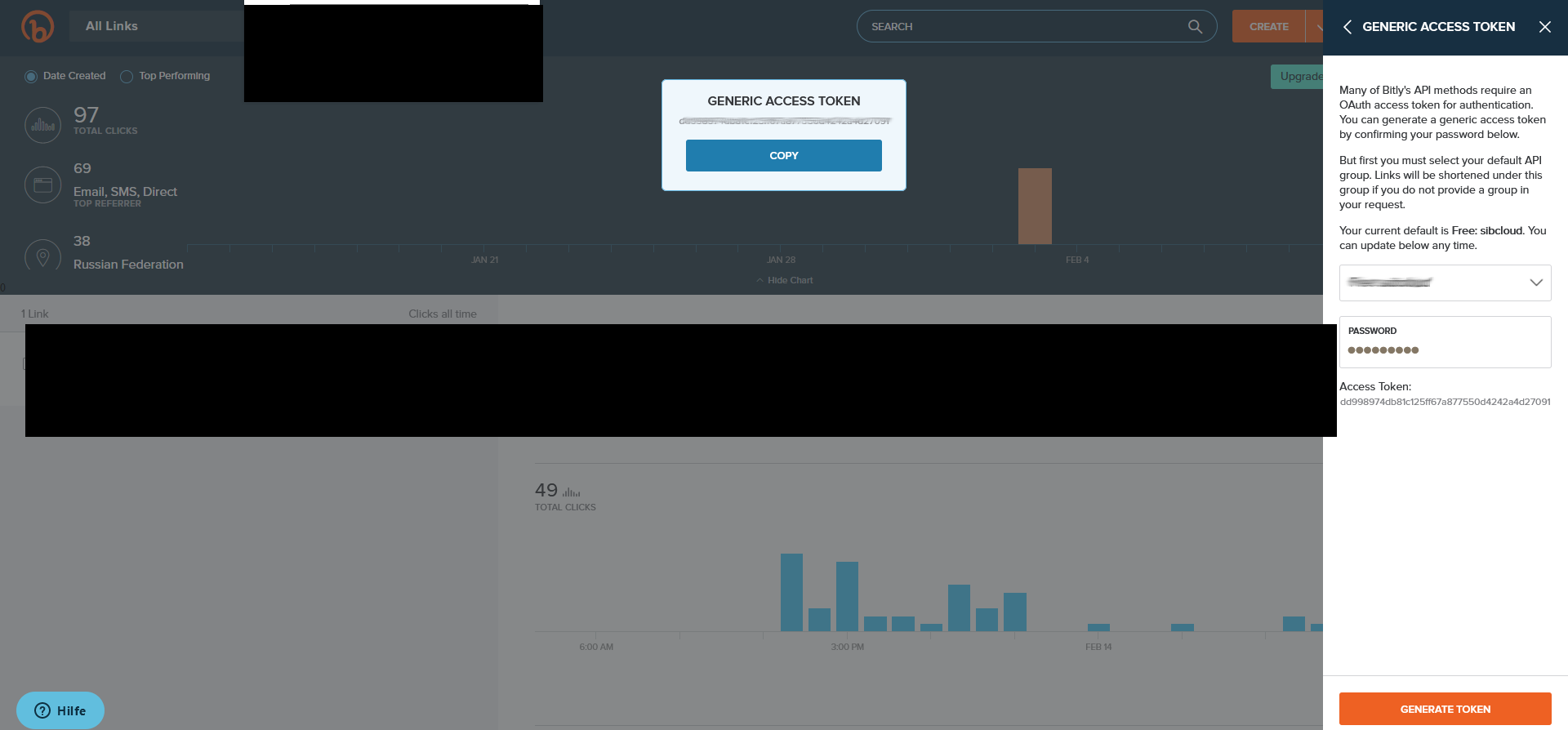
Task: Click the Bitly logo icon
Action: click(x=38, y=26)
